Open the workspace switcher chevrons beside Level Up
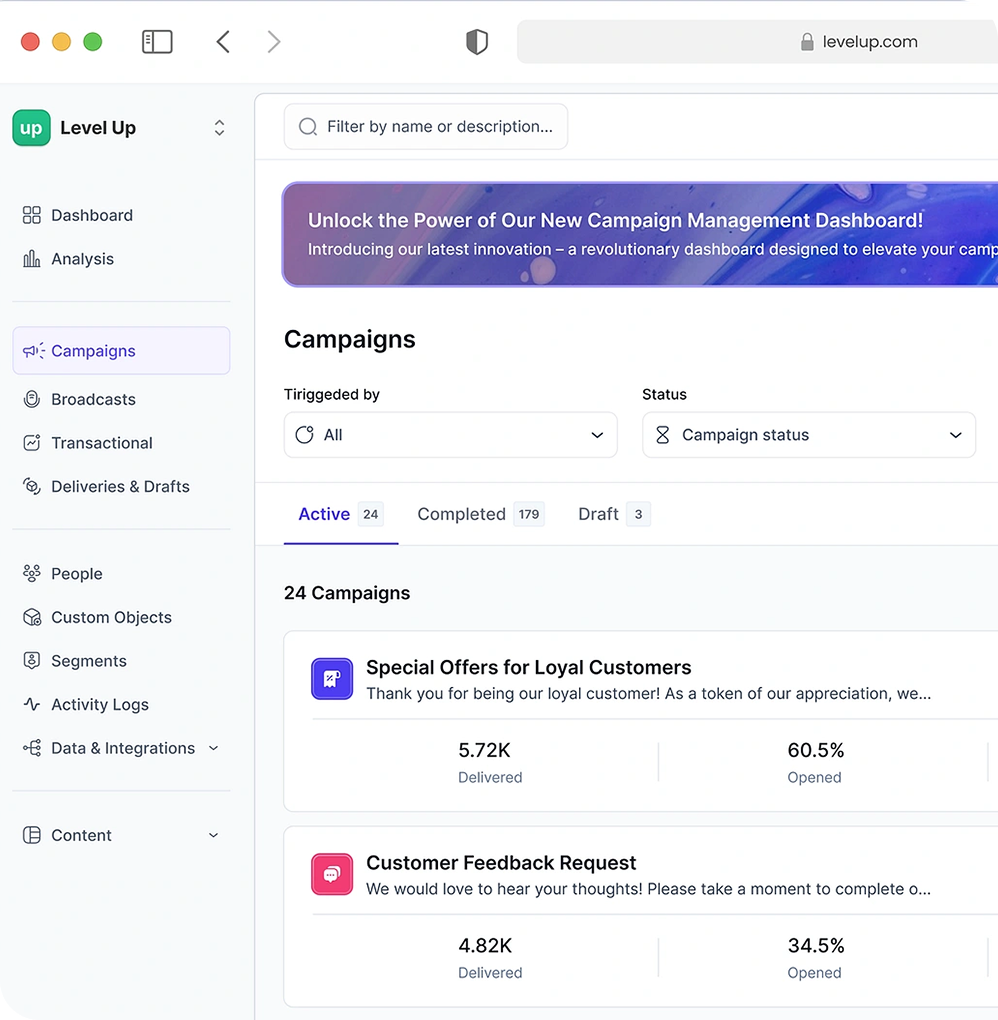 pyautogui.click(x=219, y=128)
